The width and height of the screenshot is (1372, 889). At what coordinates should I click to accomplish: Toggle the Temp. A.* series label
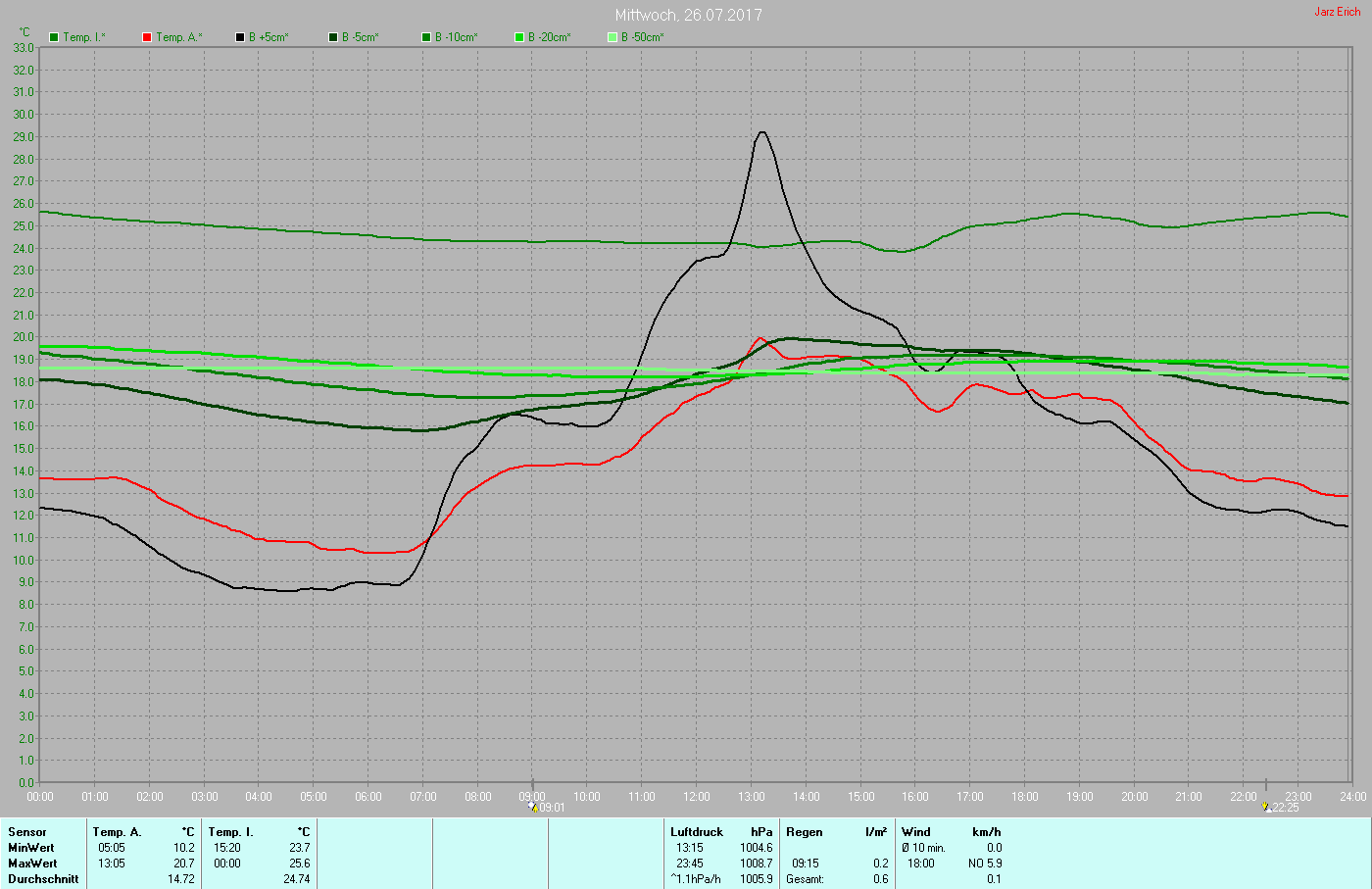coord(179,37)
